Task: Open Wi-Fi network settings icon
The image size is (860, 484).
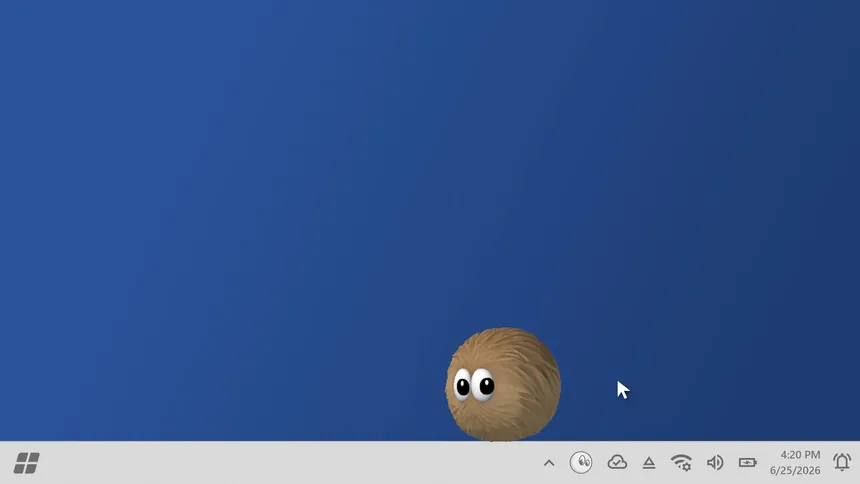Action: pos(681,463)
